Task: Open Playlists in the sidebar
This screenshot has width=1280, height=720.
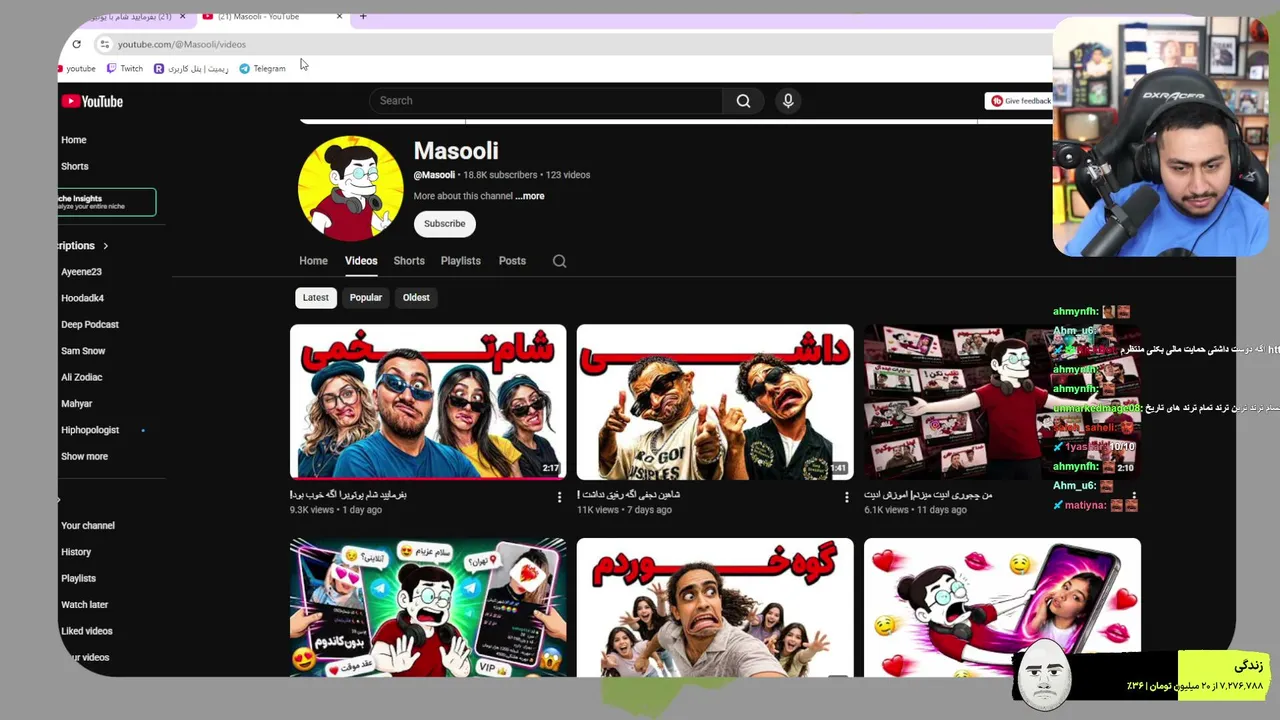Action: point(78,579)
